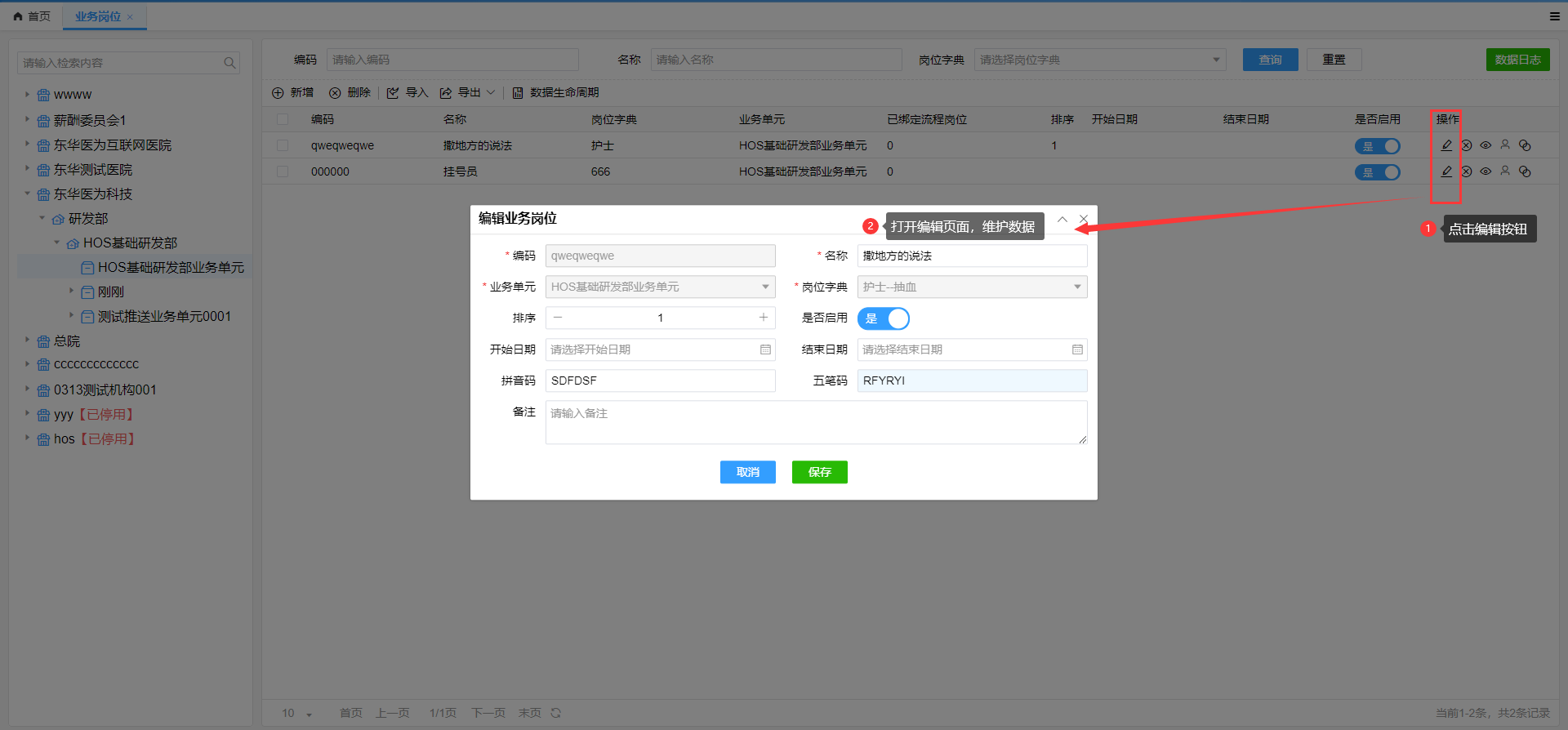Click the 名称 field in edit dialog

pos(972,256)
